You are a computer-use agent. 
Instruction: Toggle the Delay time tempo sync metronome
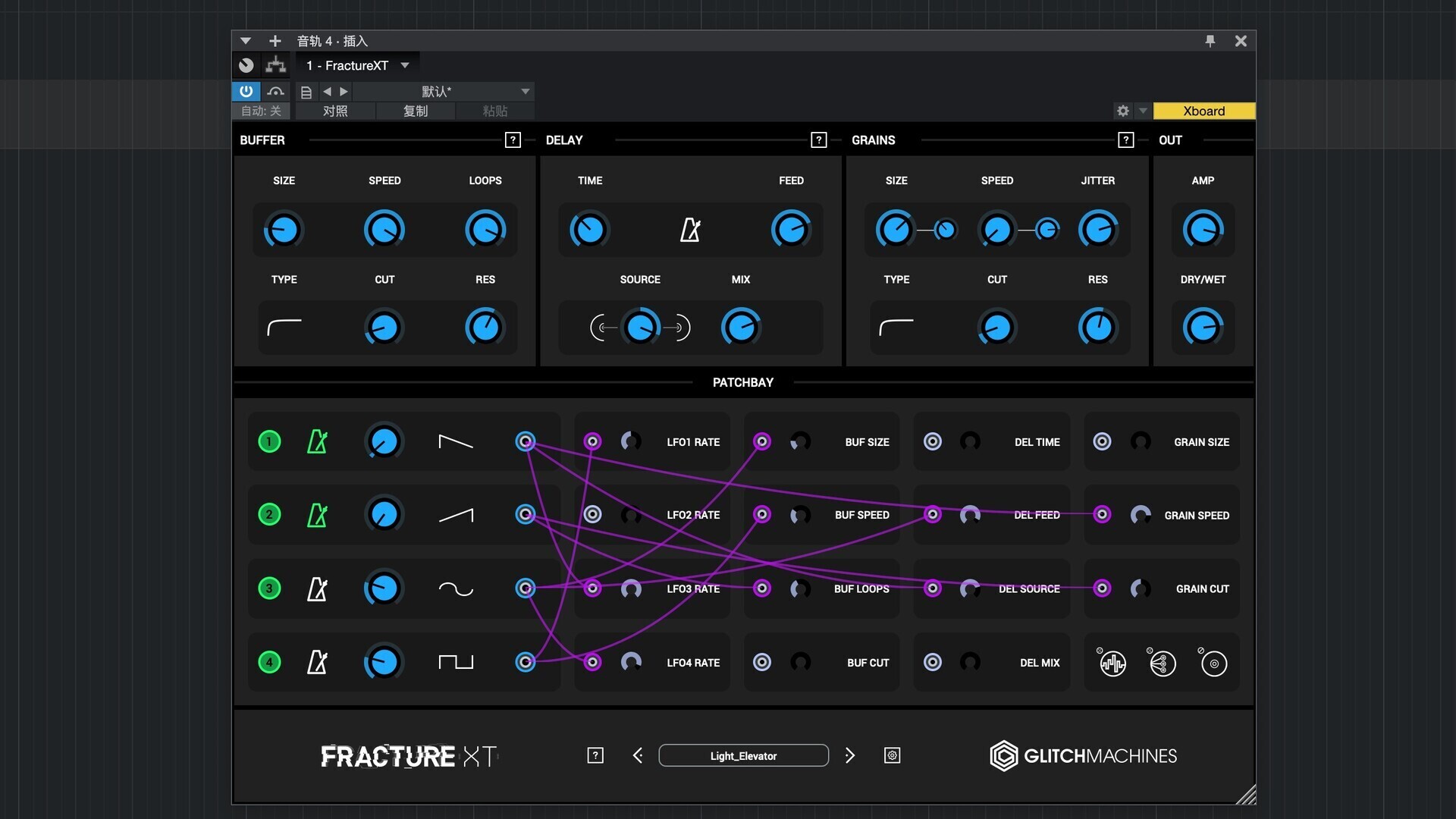coord(690,230)
